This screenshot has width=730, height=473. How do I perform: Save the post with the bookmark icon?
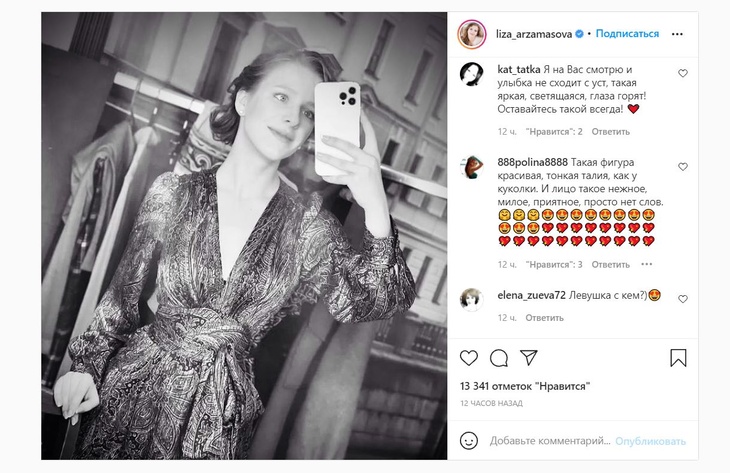coord(678,357)
